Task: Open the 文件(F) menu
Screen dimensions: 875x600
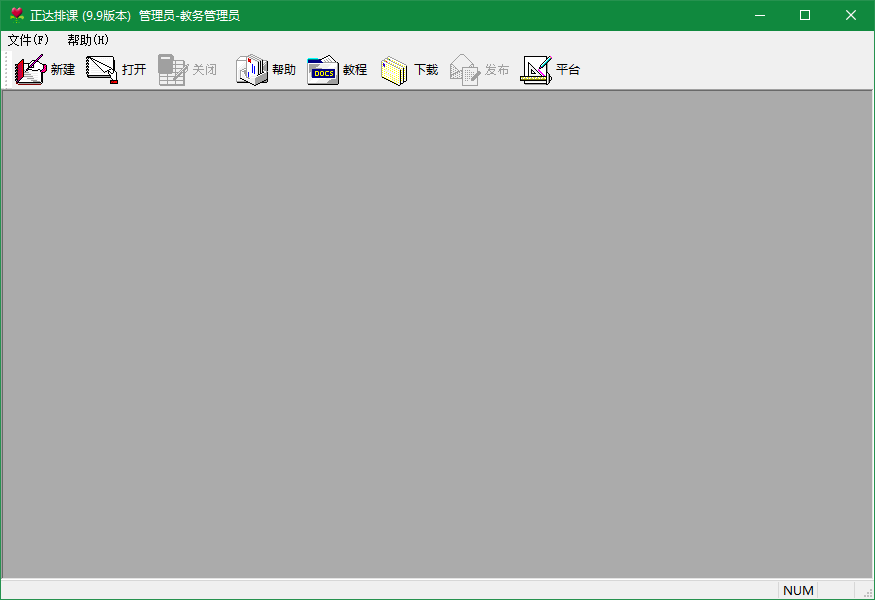Action: (x=28, y=40)
